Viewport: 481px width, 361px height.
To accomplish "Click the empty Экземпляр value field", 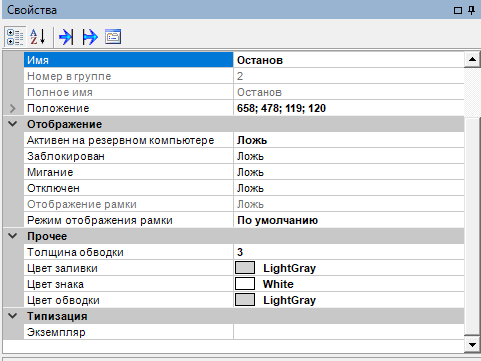I will click(x=349, y=332).
